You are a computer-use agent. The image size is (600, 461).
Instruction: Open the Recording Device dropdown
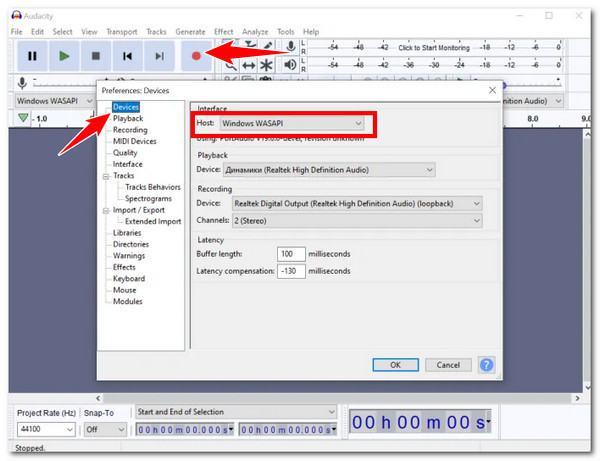pyautogui.click(x=357, y=204)
